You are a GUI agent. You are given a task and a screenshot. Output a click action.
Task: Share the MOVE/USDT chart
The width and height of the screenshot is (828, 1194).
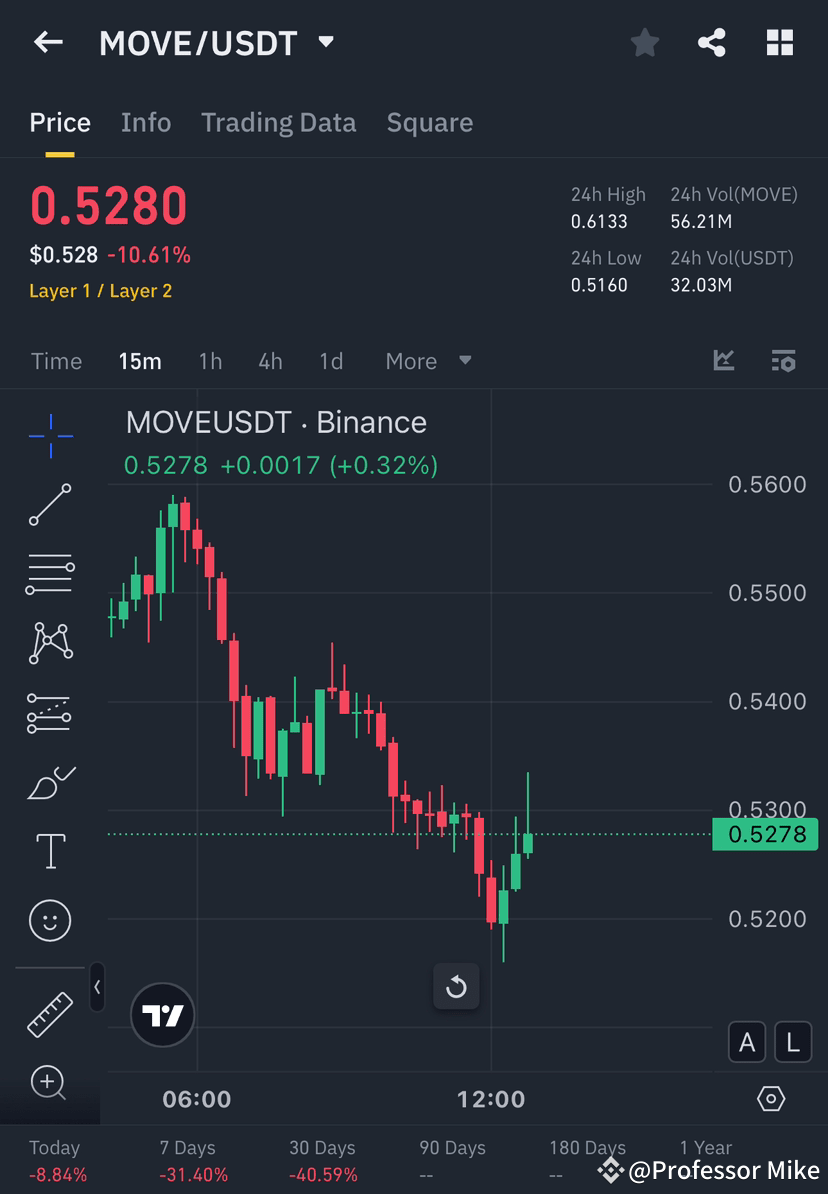[712, 42]
